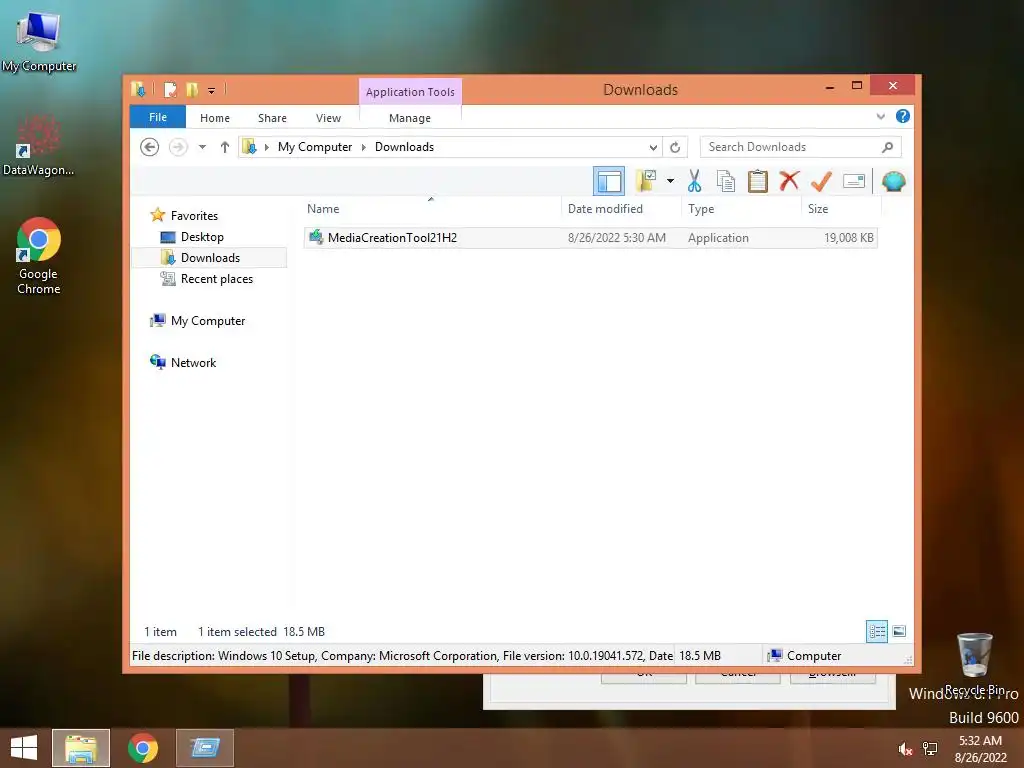Click the Classic Shell settings icon
The height and width of the screenshot is (768, 1024).
pyautogui.click(x=893, y=181)
